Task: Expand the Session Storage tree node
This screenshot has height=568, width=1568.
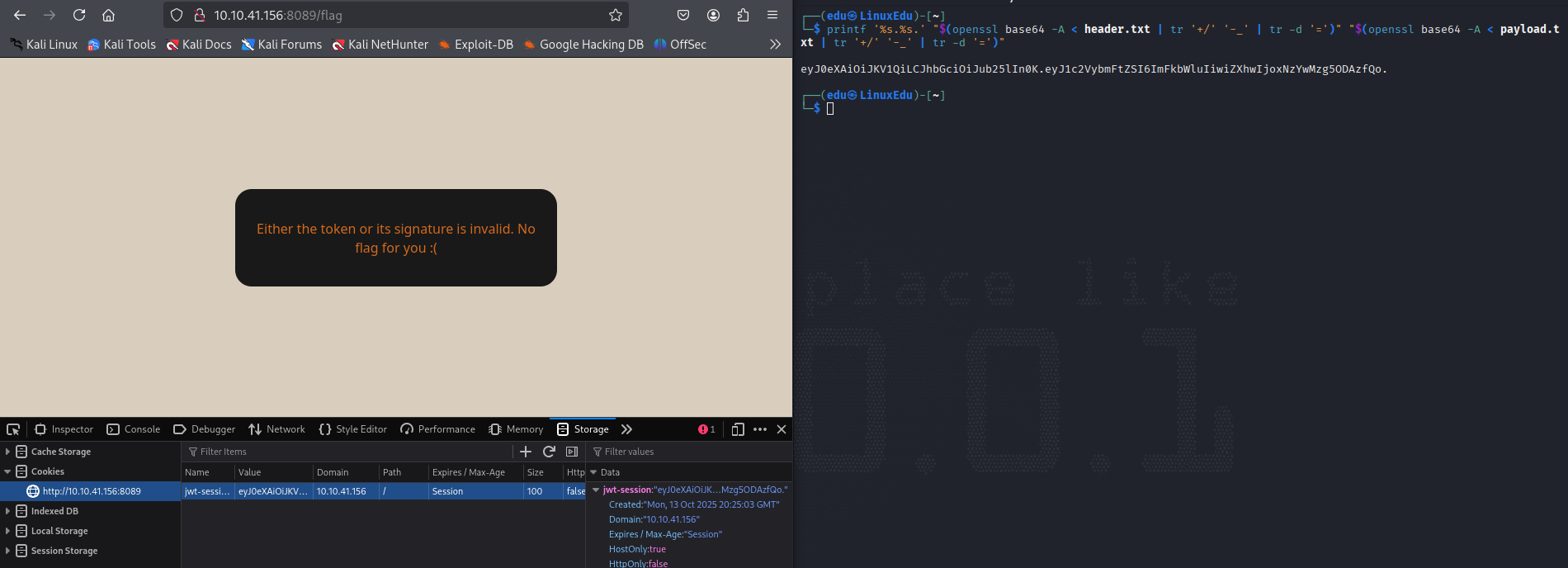Action: click(7, 551)
